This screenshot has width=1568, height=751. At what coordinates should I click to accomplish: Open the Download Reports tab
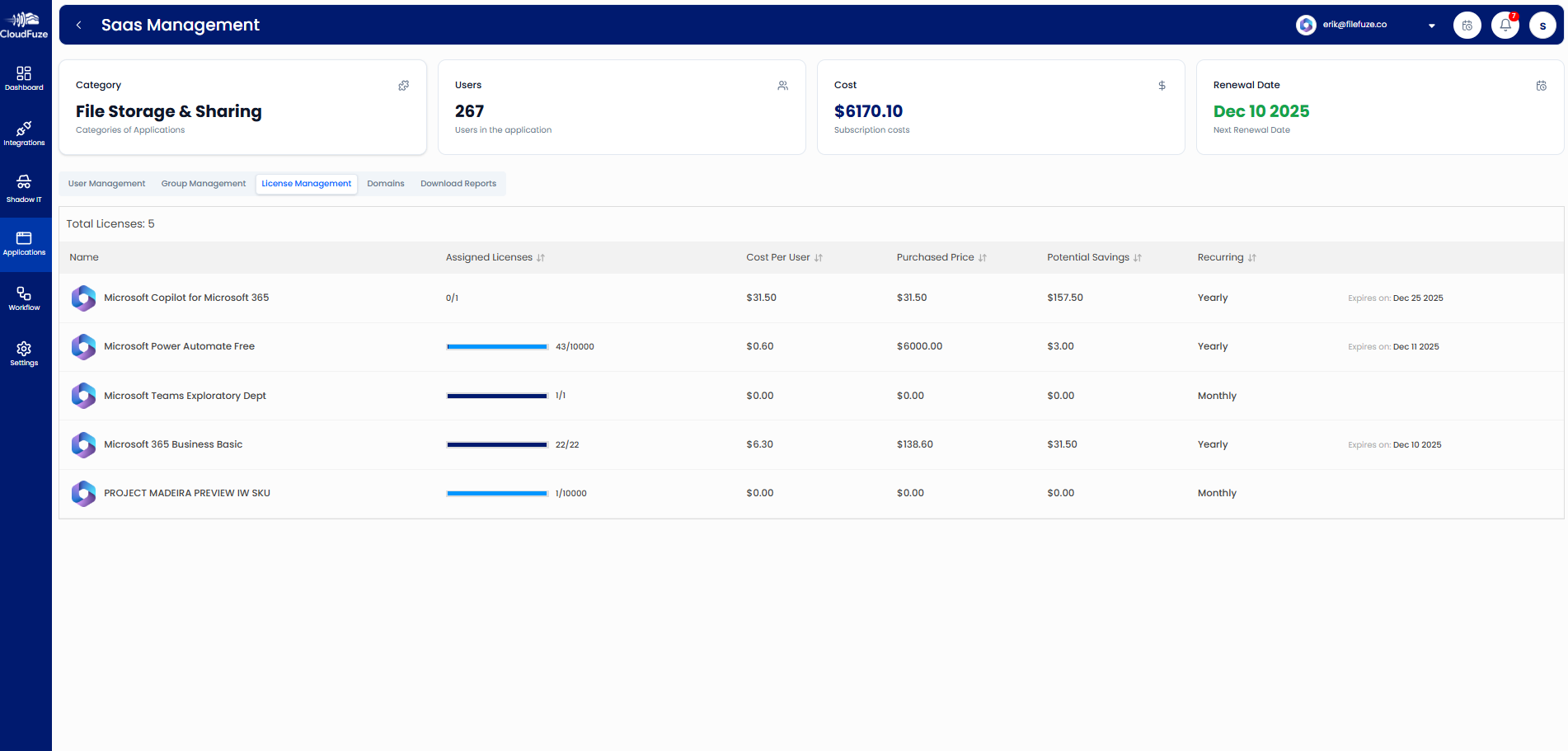[458, 183]
